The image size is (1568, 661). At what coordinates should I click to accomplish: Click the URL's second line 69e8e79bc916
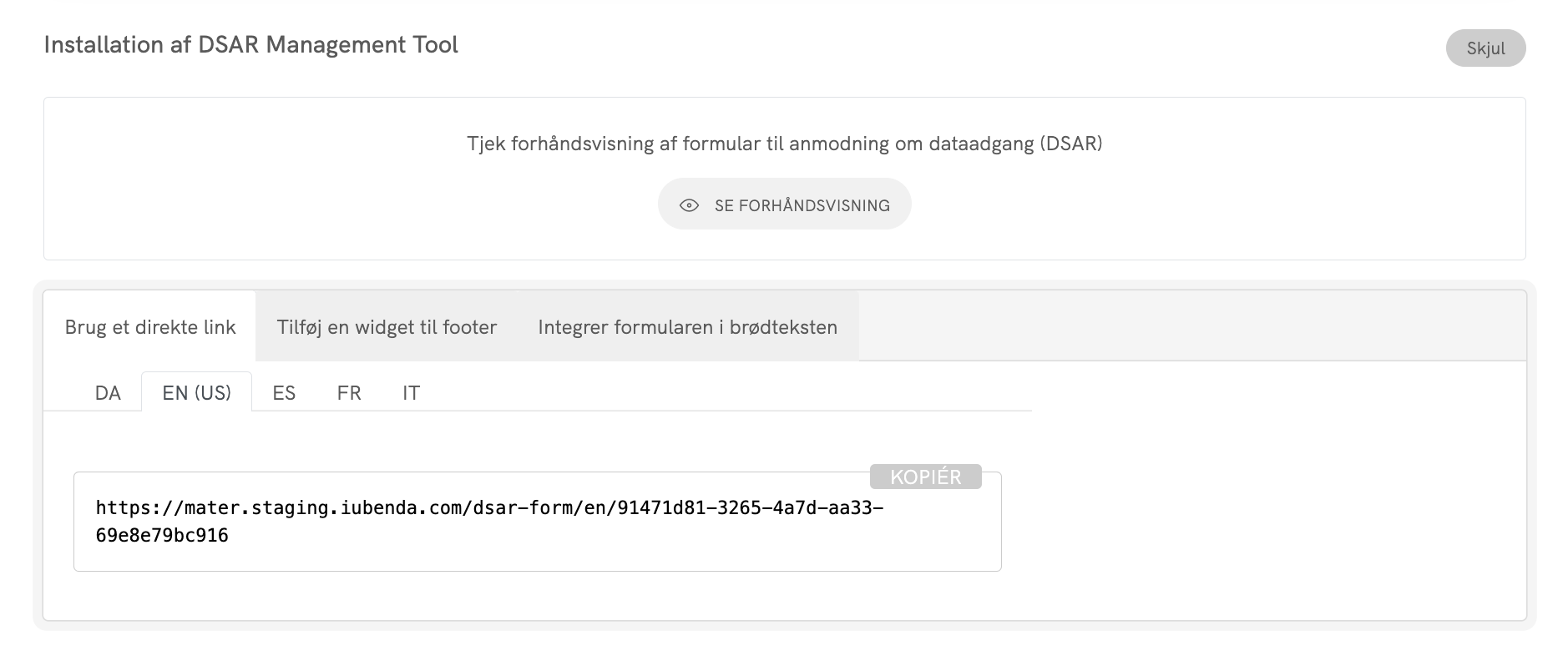(162, 536)
